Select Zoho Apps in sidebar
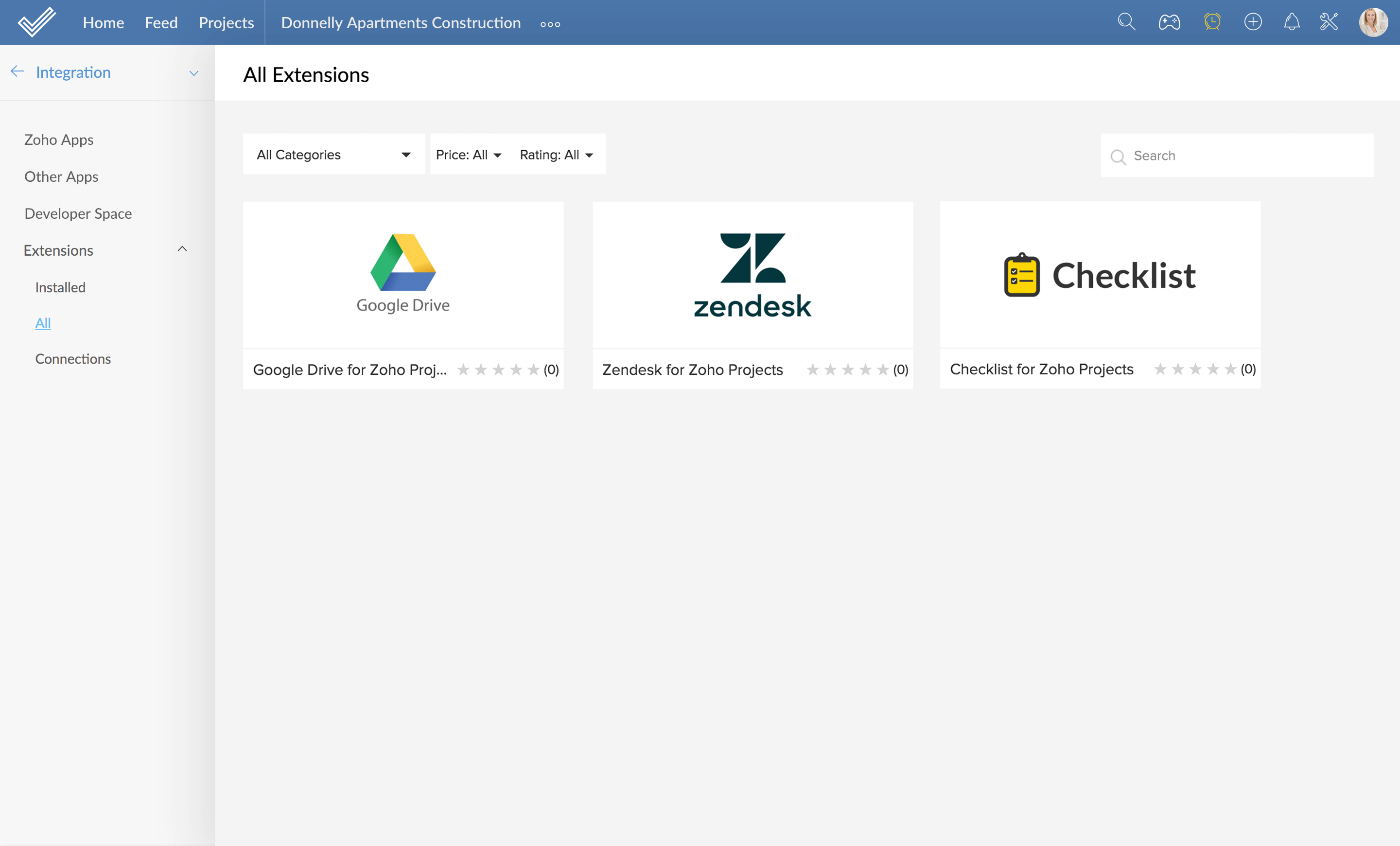This screenshot has width=1400, height=846. (59, 140)
